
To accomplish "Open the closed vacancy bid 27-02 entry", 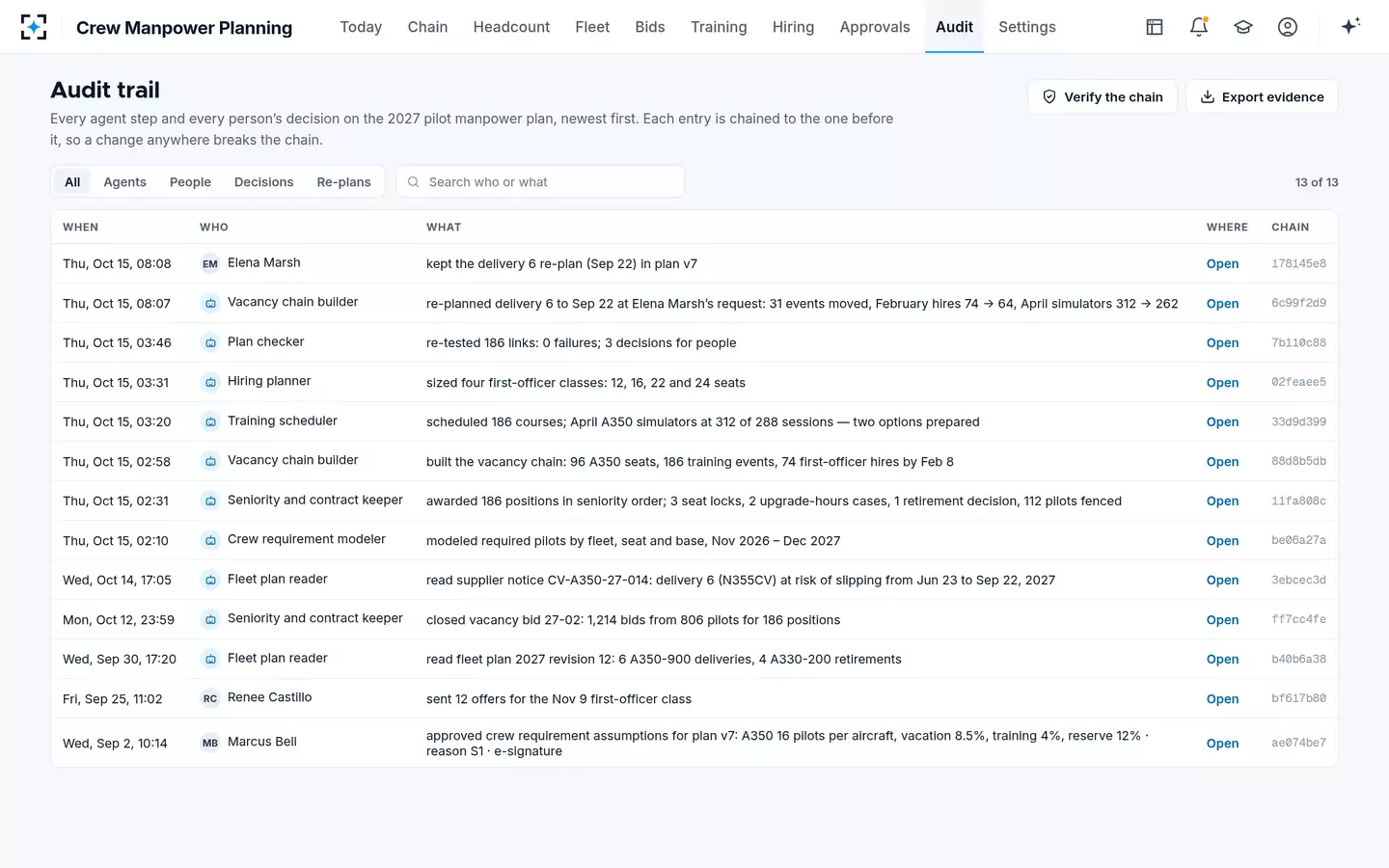I will click(1222, 619).
